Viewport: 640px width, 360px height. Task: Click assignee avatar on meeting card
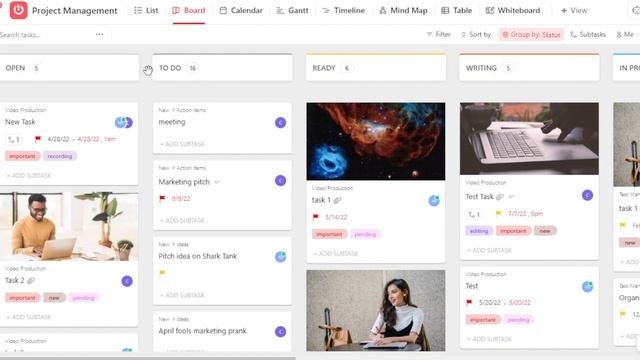tap(280, 122)
